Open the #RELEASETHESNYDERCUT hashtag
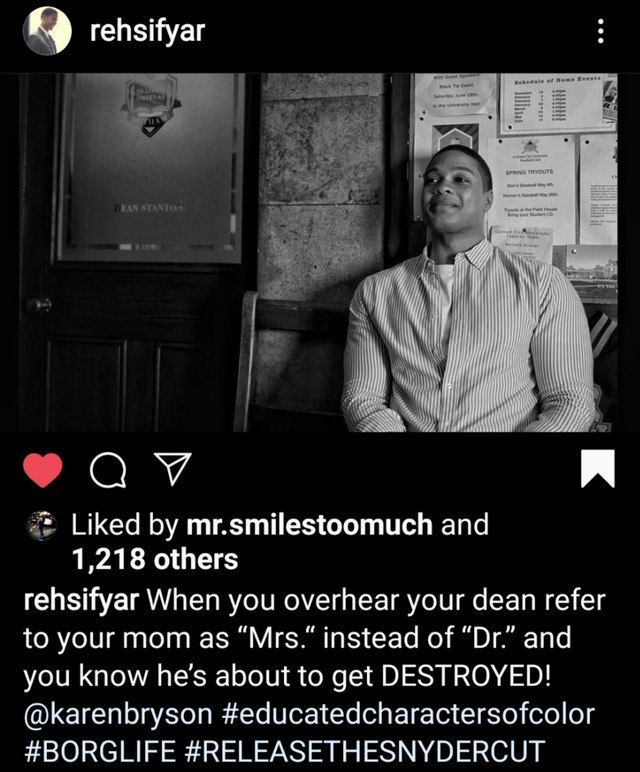The image size is (640, 772). [x=366, y=751]
